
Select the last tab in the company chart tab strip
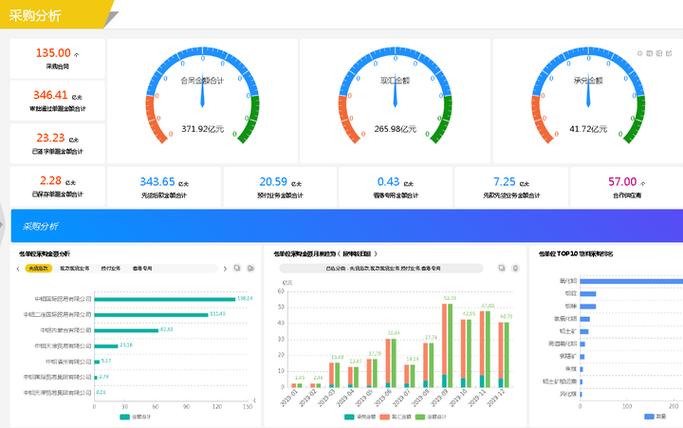point(142,268)
